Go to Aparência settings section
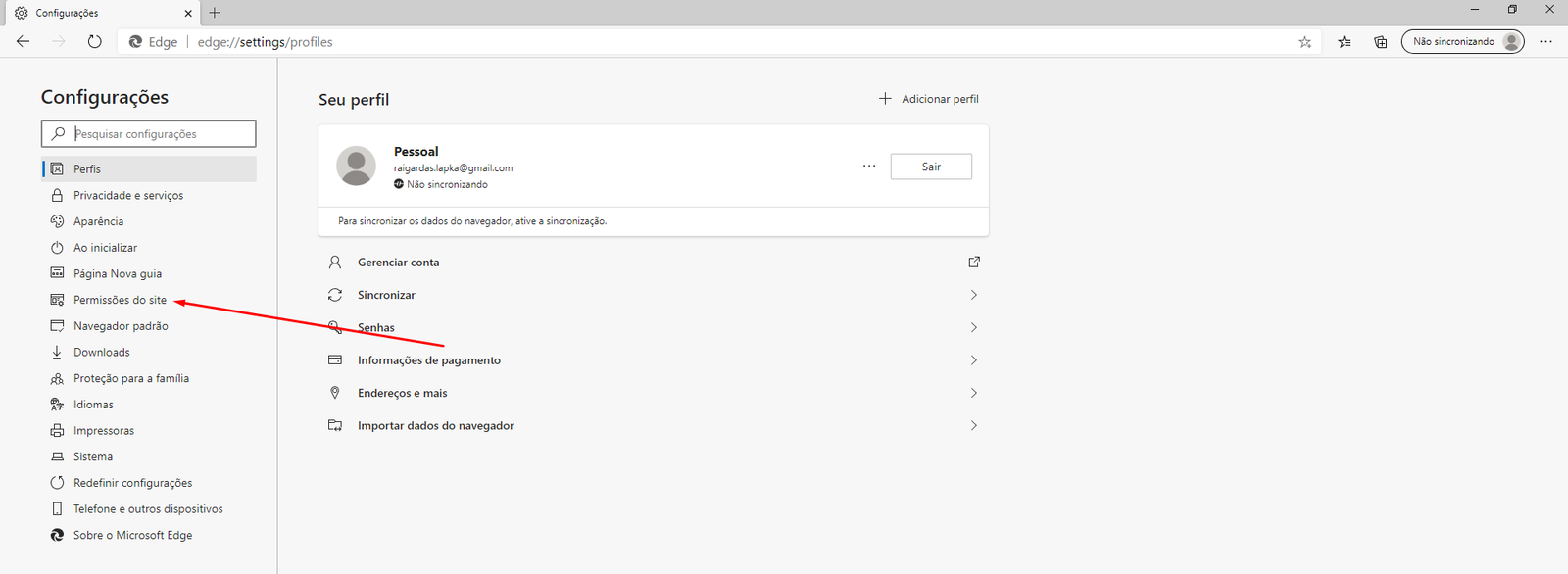Screen dimensions: 1568x574 [98, 221]
